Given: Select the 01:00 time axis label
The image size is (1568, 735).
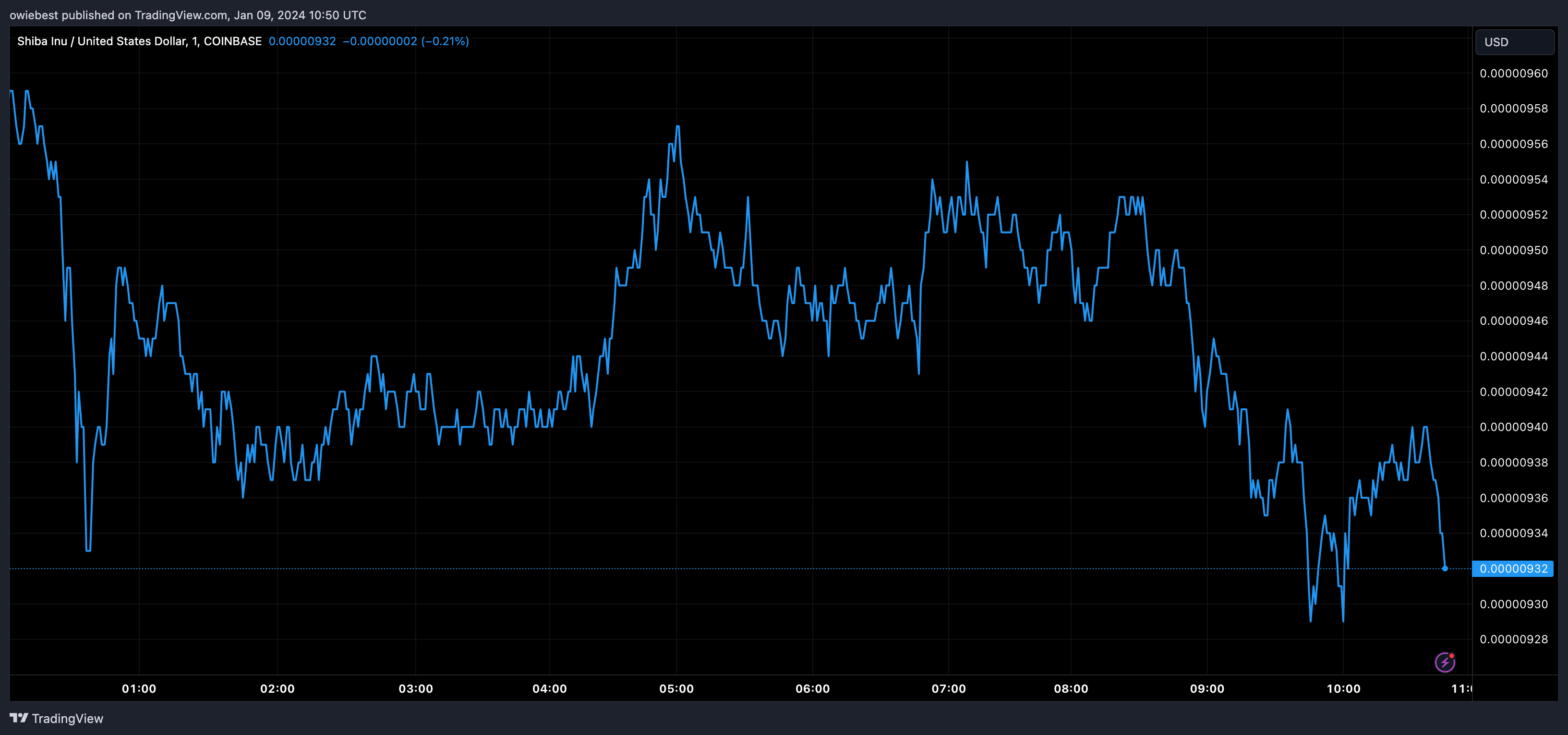Looking at the screenshot, I should click(139, 689).
